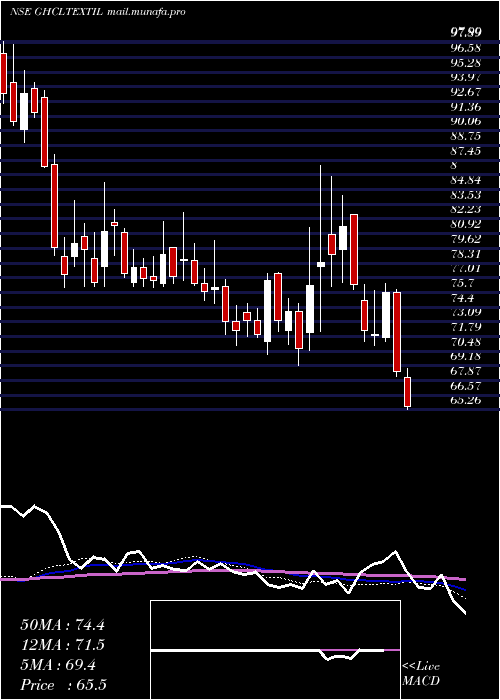Click the 66.57 price axis label
Viewport: 500px width, 700px height.
pyautogui.click(x=465, y=386)
